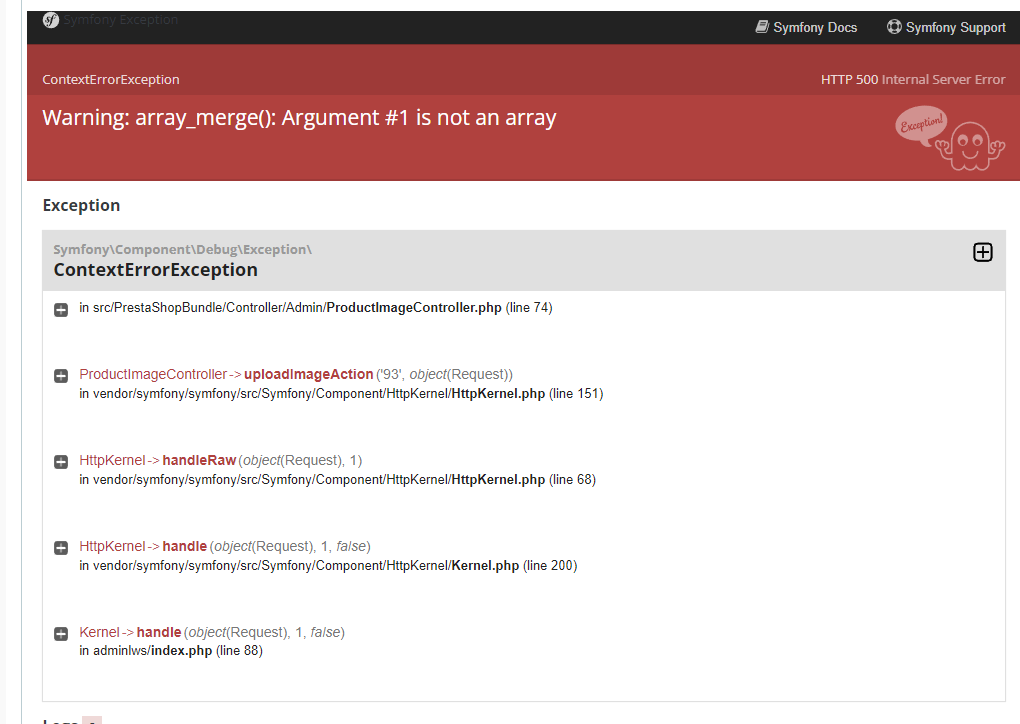Collapse the uploadImageAction trace entry
This screenshot has height=724, width=1020.
coord(61,376)
